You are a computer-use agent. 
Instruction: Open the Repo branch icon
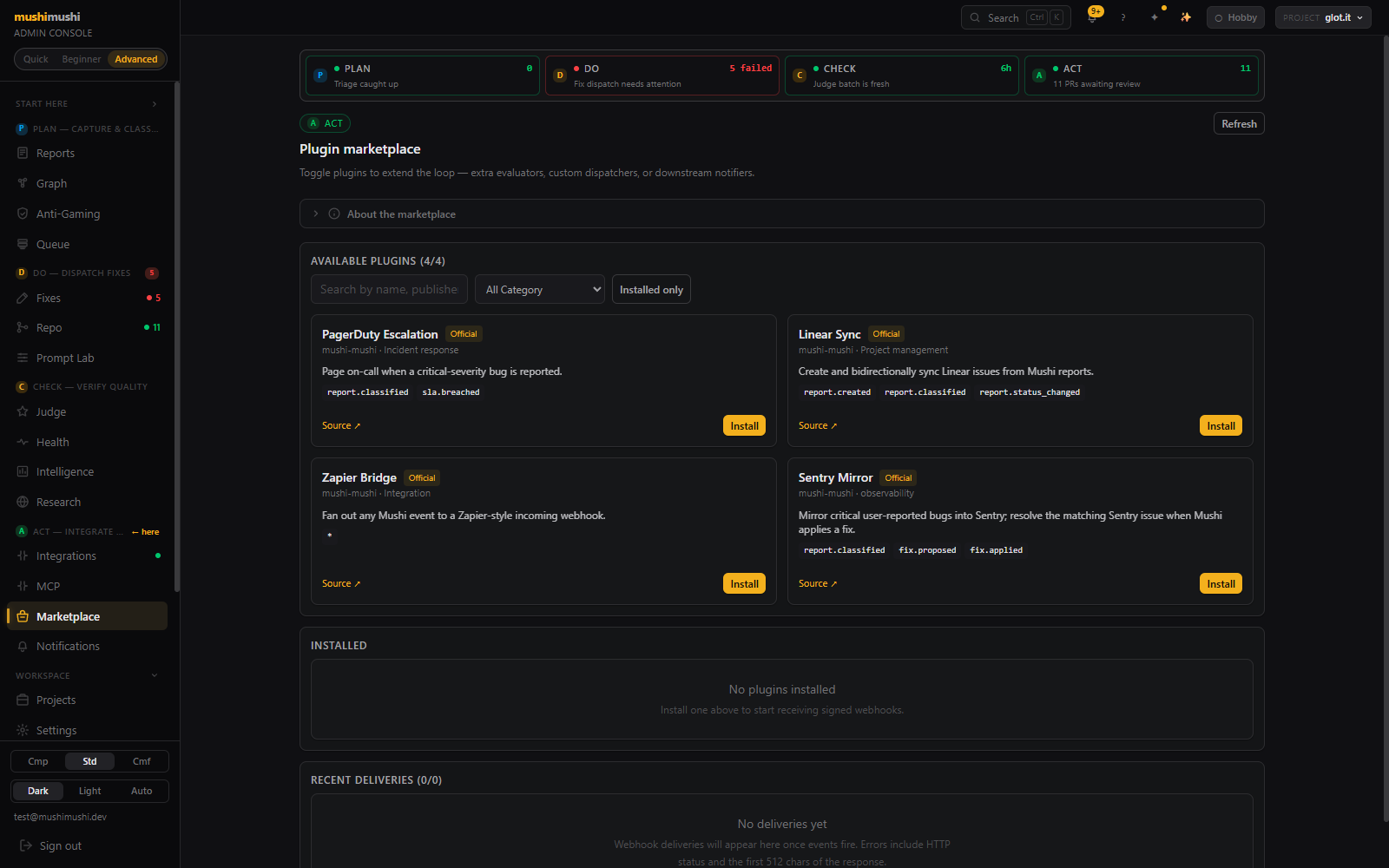[x=23, y=327]
